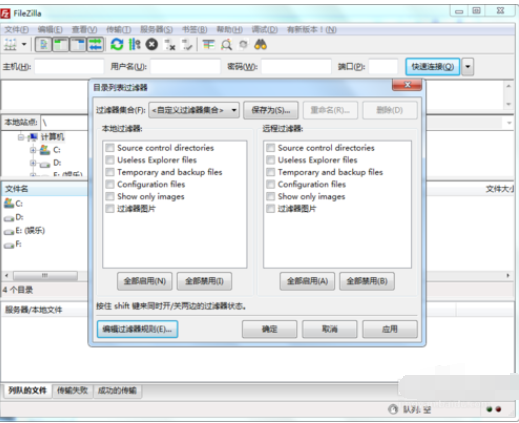
Task: Enable local Useless Explorer files filter
Action: click(110, 160)
